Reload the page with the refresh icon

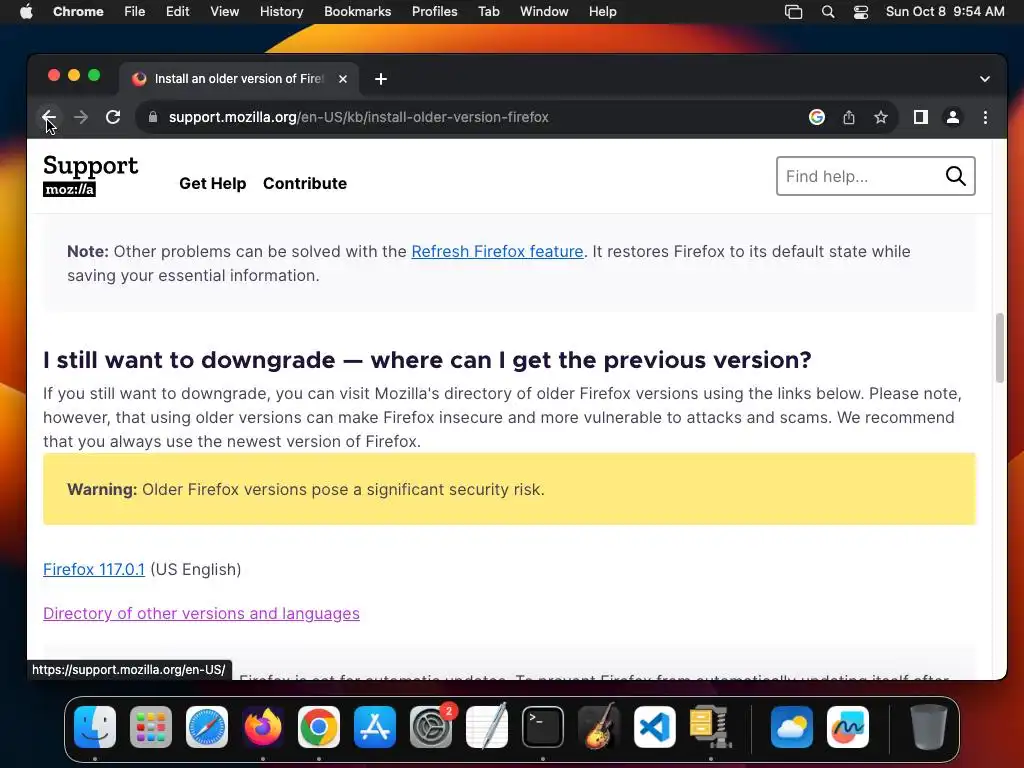click(x=113, y=118)
